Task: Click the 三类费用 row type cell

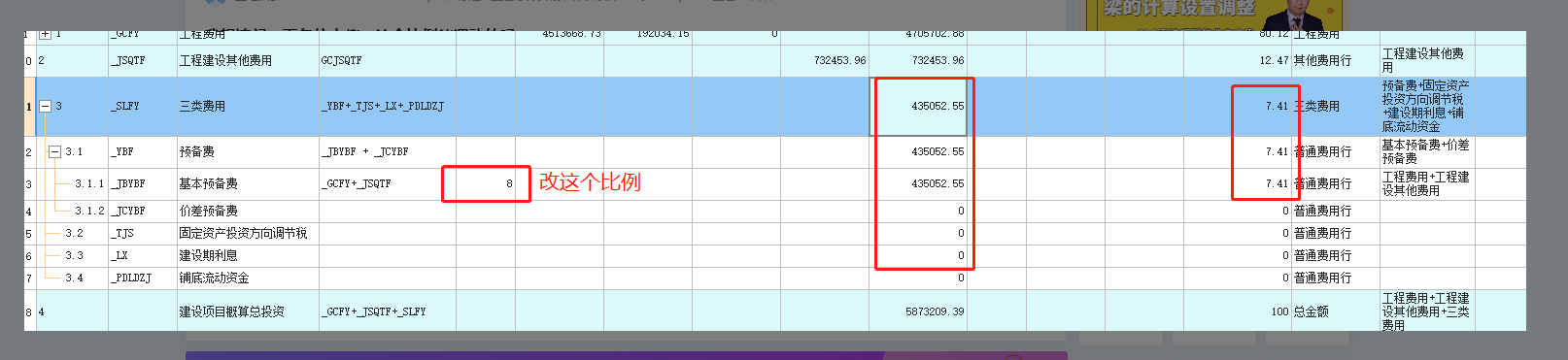Action: [1336, 107]
